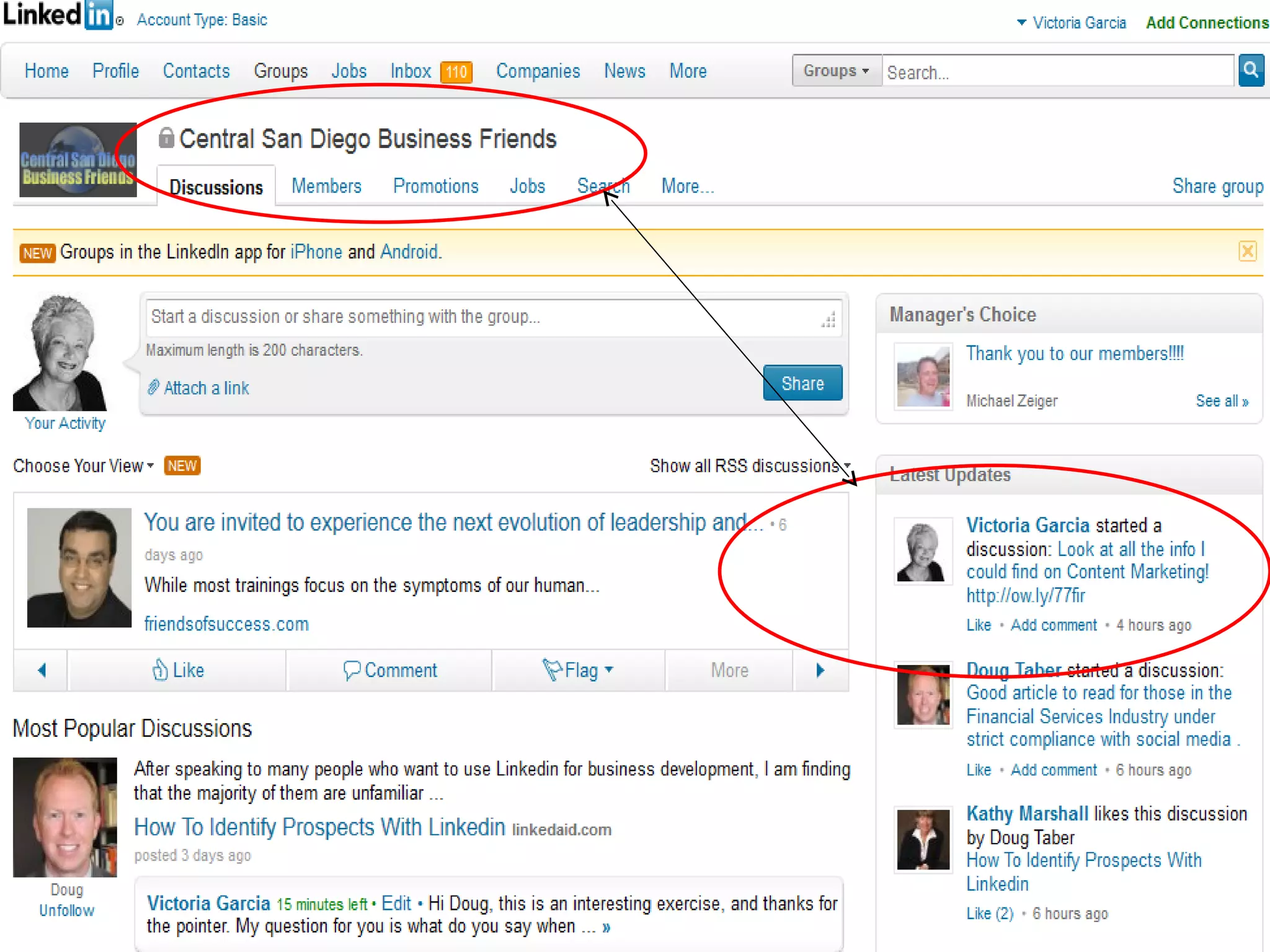1270x952 pixels.
Task: Click the paperclip Attach a link
Action: coord(198,388)
